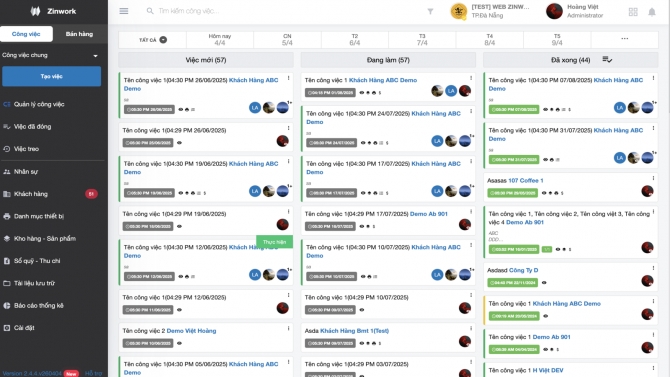Click the Quản lý công việc sidebar icon
This screenshot has height=377, width=670.
[x=6, y=104]
